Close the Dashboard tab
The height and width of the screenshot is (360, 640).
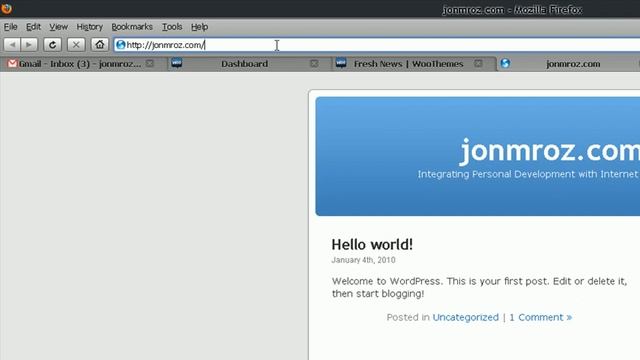pyautogui.click(x=314, y=63)
